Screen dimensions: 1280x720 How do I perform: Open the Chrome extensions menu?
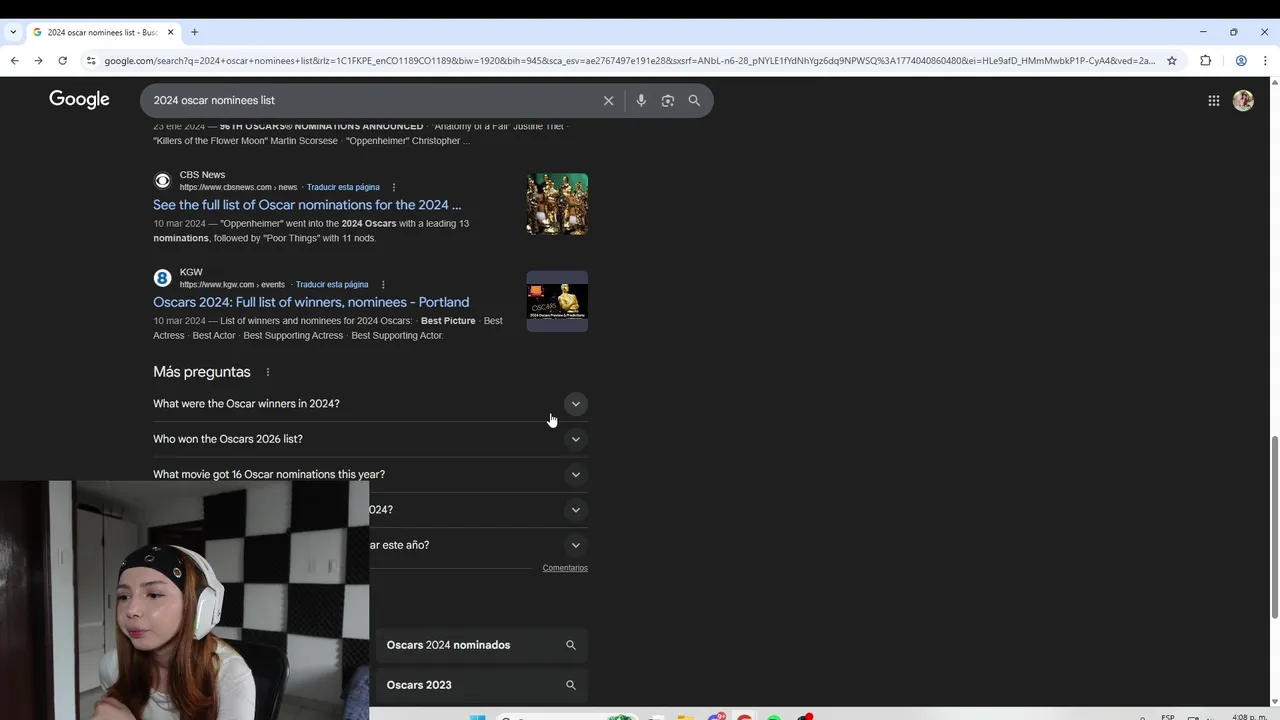point(1205,61)
